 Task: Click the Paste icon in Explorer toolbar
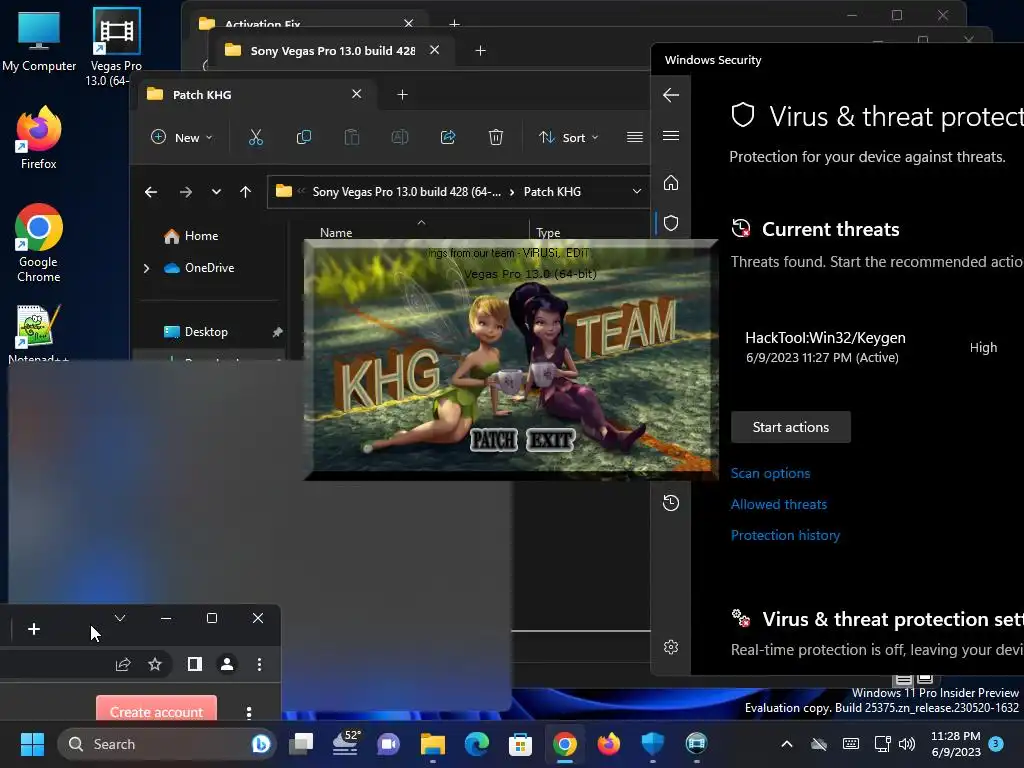pyautogui.click(x=351, y=137)
